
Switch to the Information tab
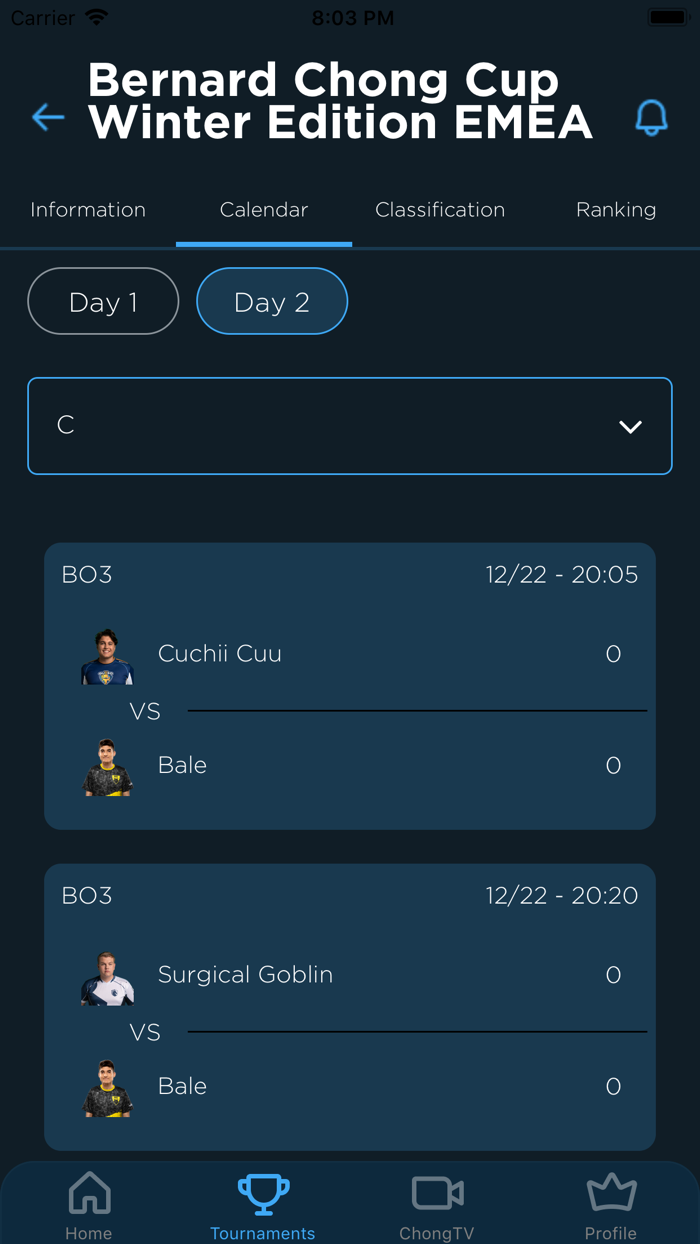(x=88, y=210)
